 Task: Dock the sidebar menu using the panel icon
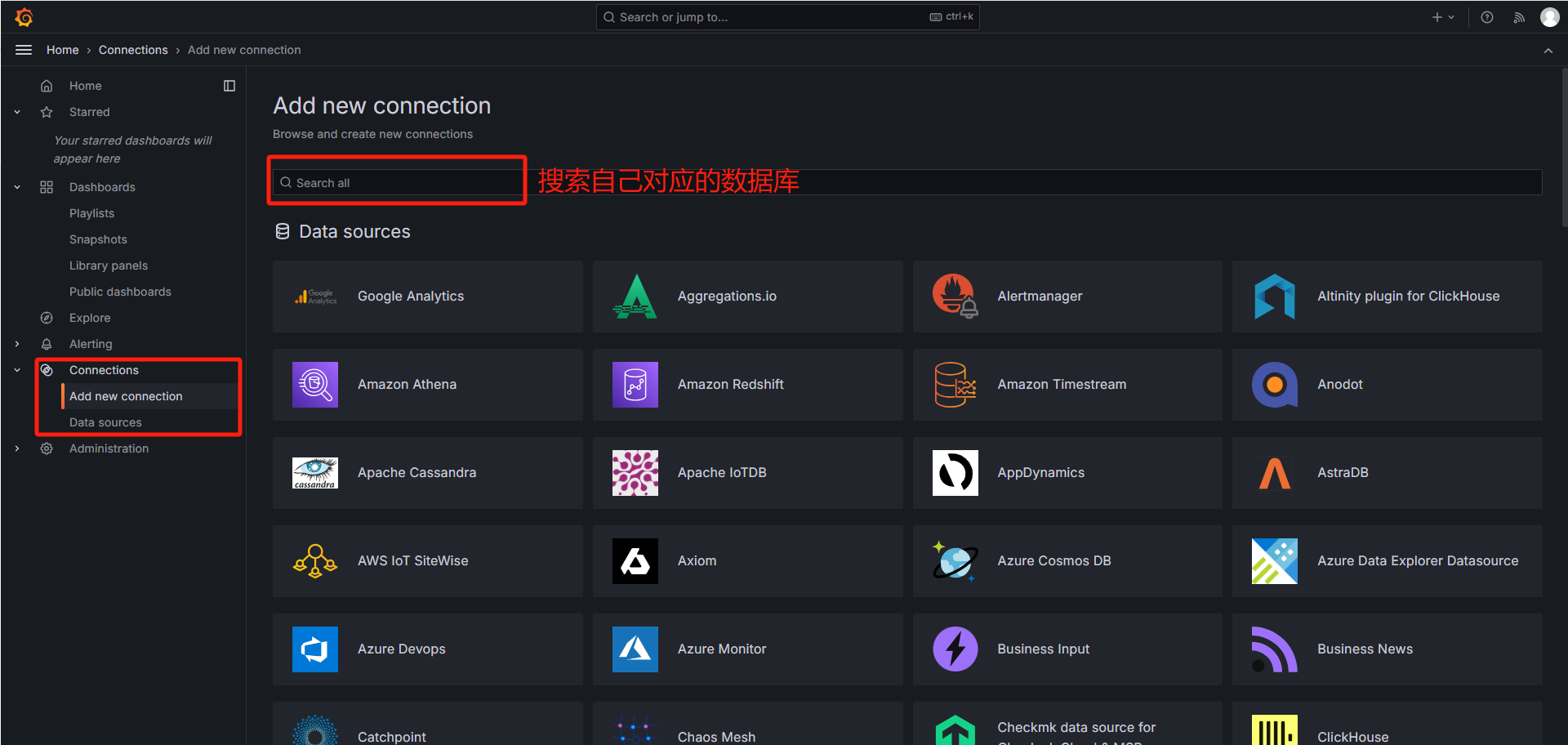[x=229, y=86]
